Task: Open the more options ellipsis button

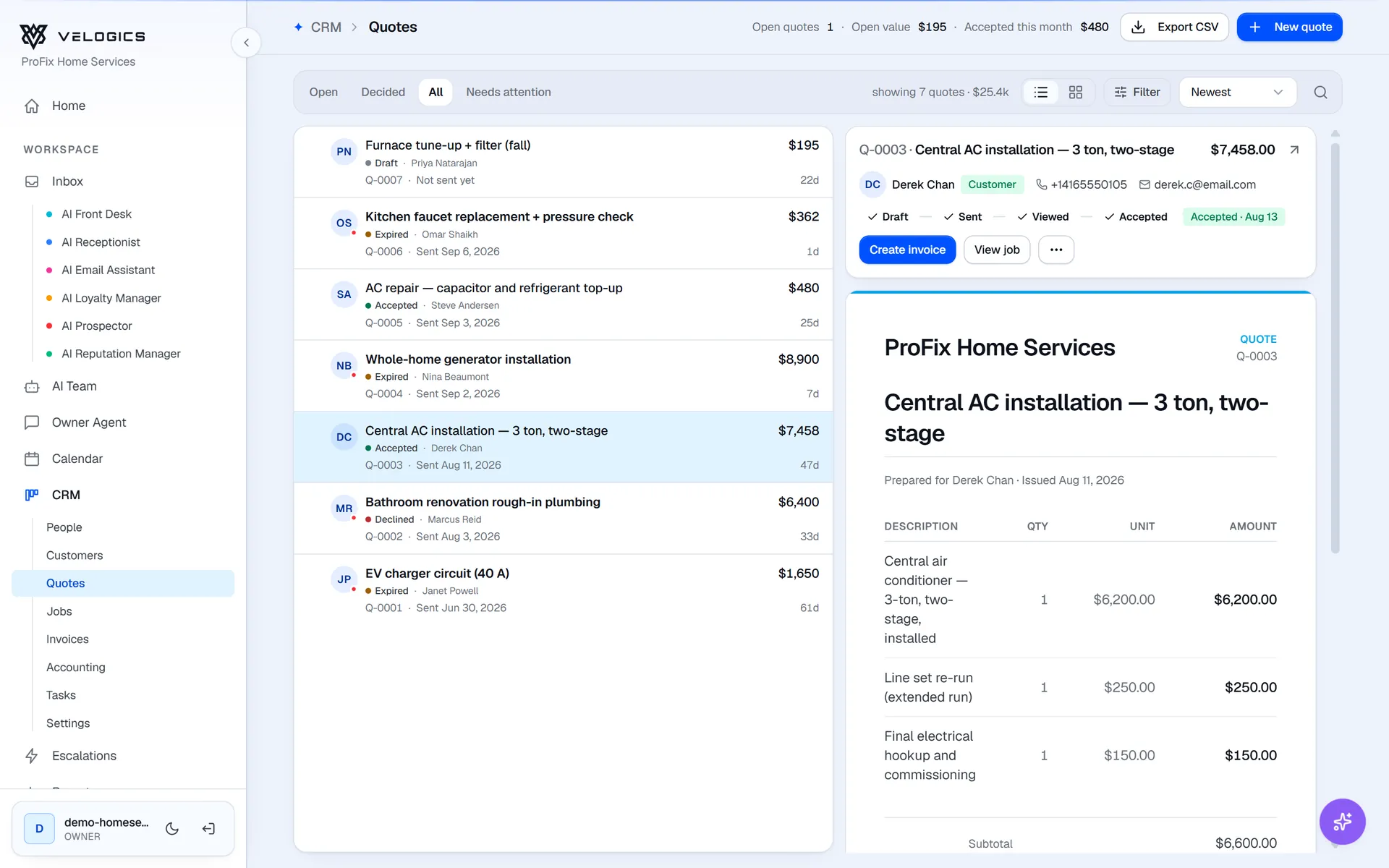Action: 1056,250
